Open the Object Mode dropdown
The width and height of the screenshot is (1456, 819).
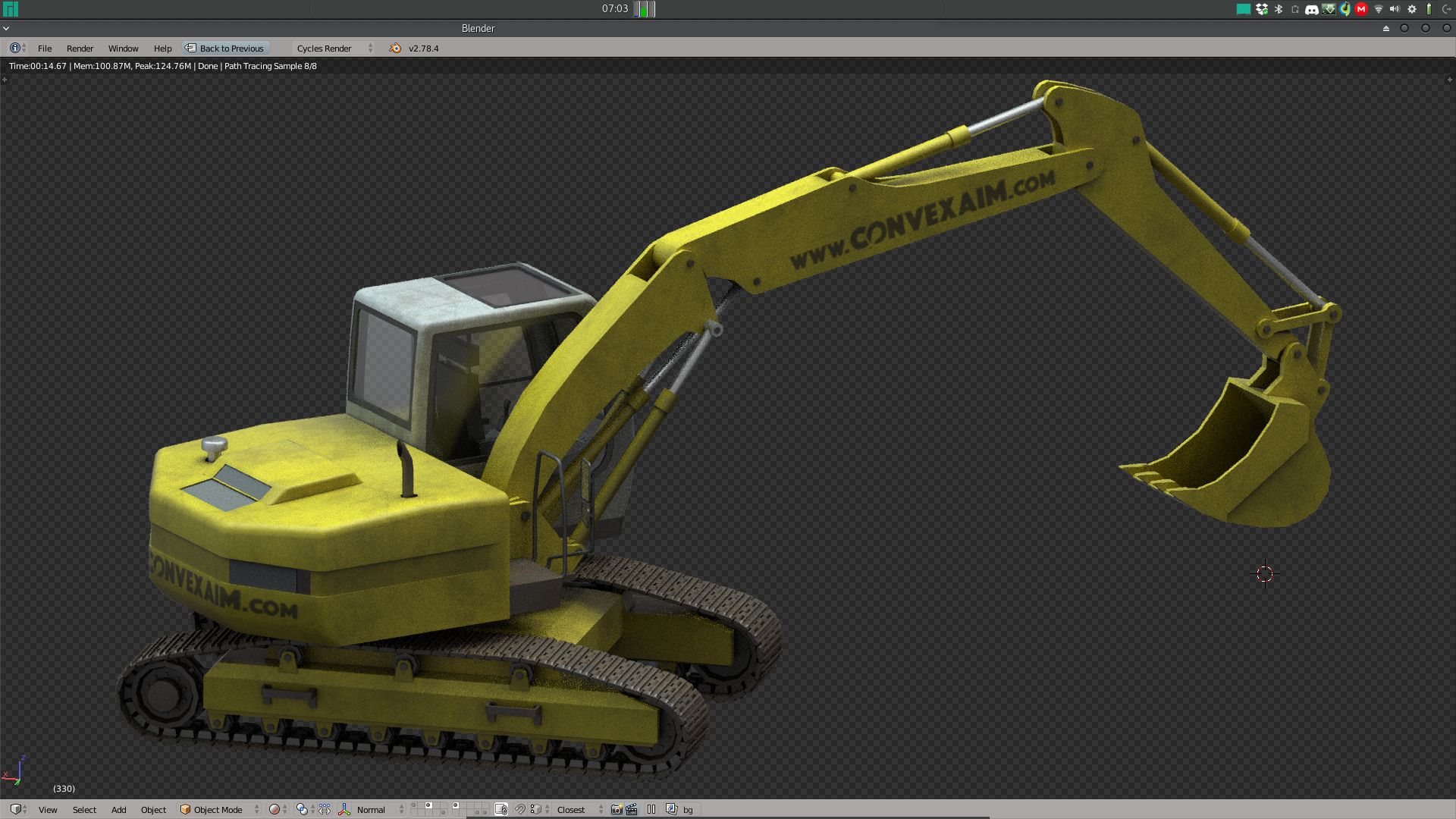click(x=219, y=809)
